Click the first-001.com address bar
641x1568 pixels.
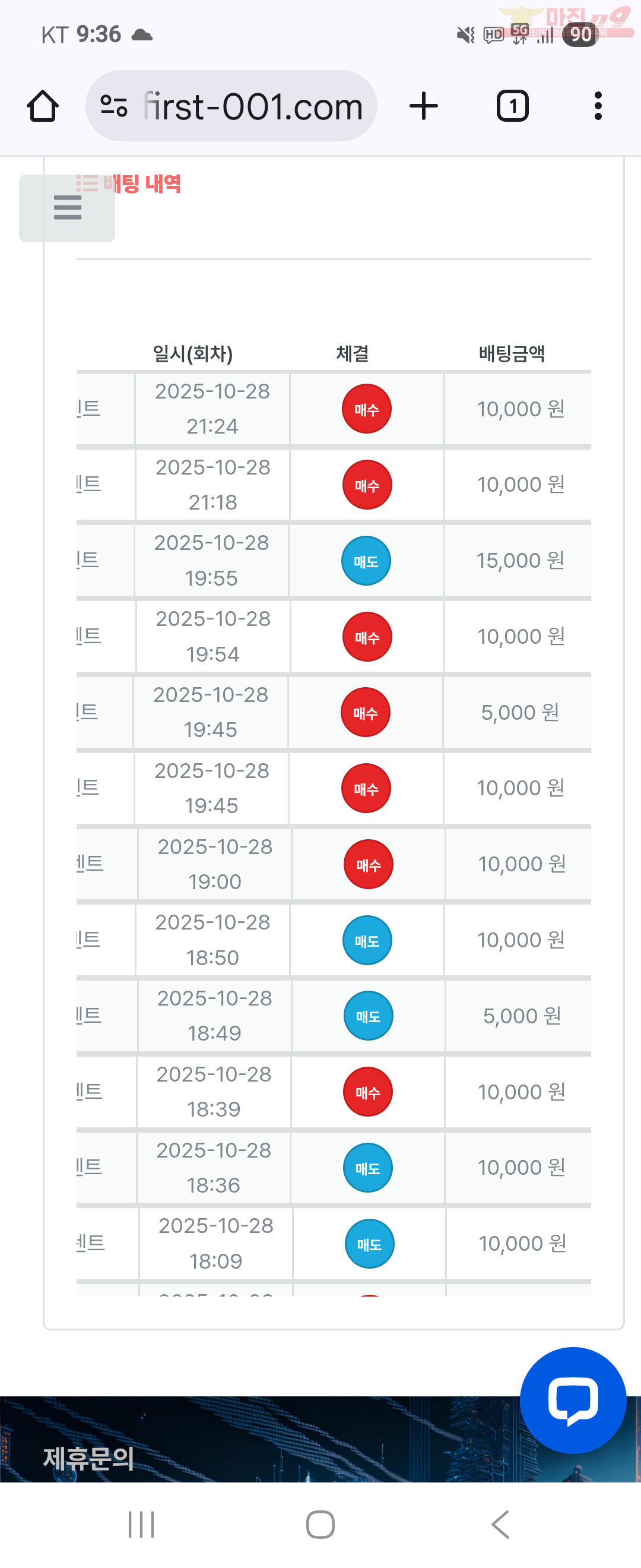pyautogui.click(x=252, y=106)
